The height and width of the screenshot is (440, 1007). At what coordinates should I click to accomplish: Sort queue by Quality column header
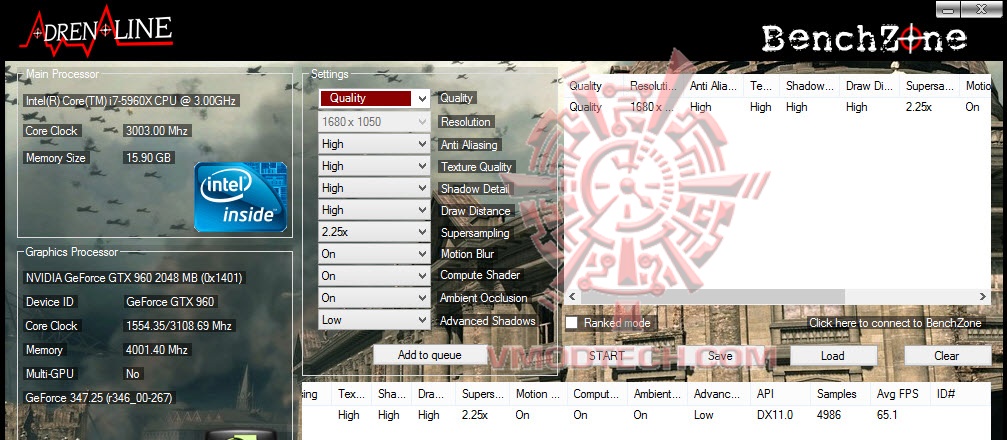point(593,86)
